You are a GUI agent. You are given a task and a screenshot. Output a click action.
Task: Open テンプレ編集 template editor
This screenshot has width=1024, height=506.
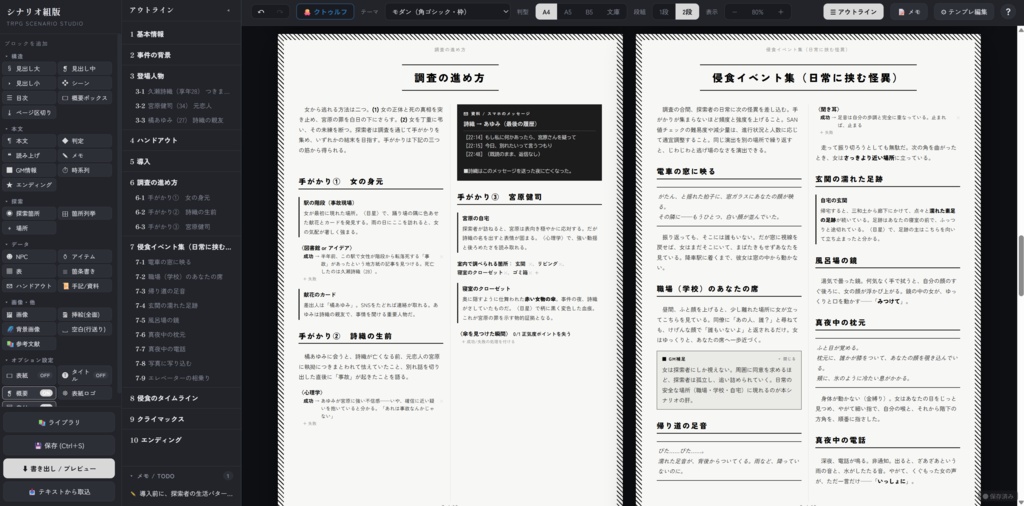coord(964,12)
